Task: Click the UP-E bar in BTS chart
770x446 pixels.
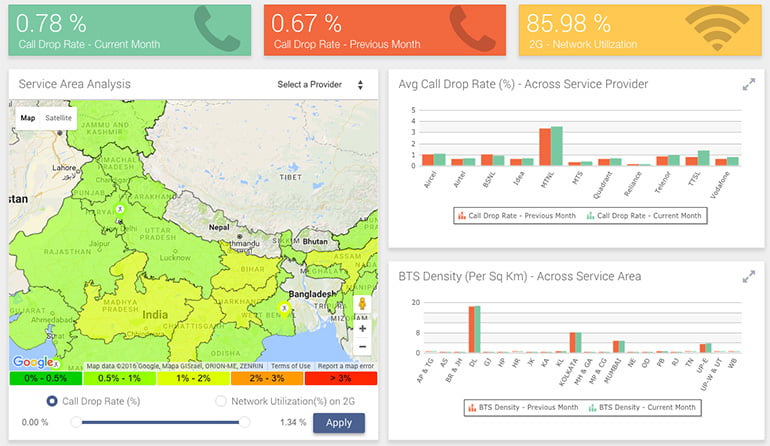Action: [x=705, y=348]
